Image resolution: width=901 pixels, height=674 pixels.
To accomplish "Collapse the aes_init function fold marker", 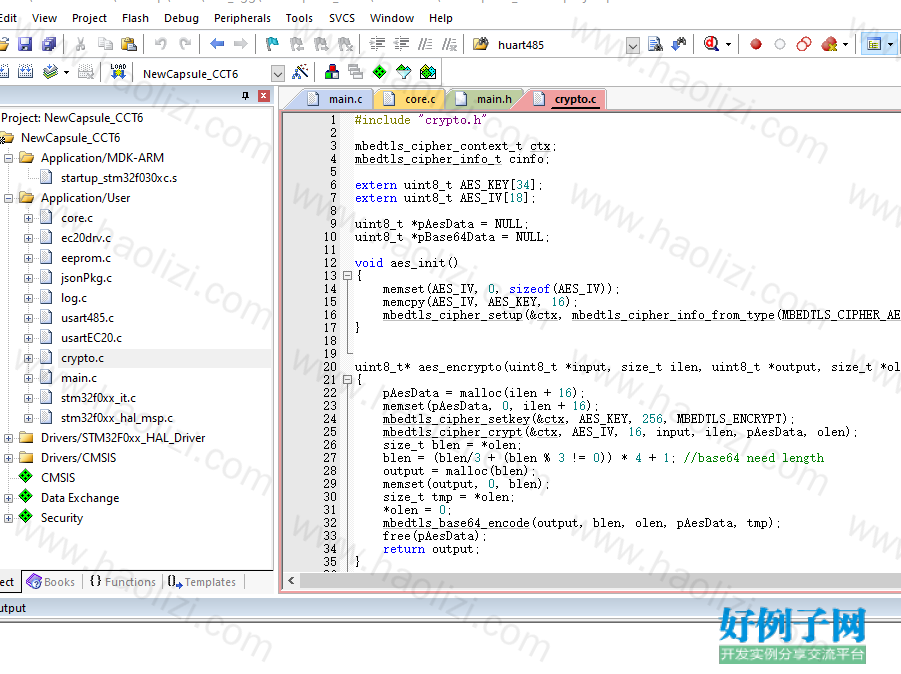I will 347,276.
